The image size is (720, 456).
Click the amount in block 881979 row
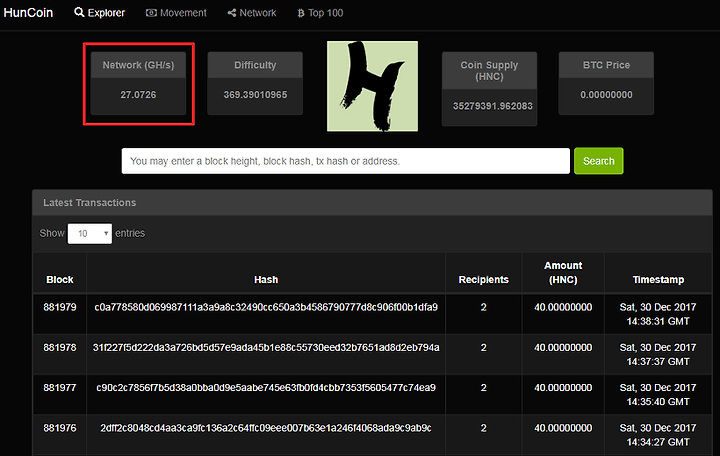(563, 307)
